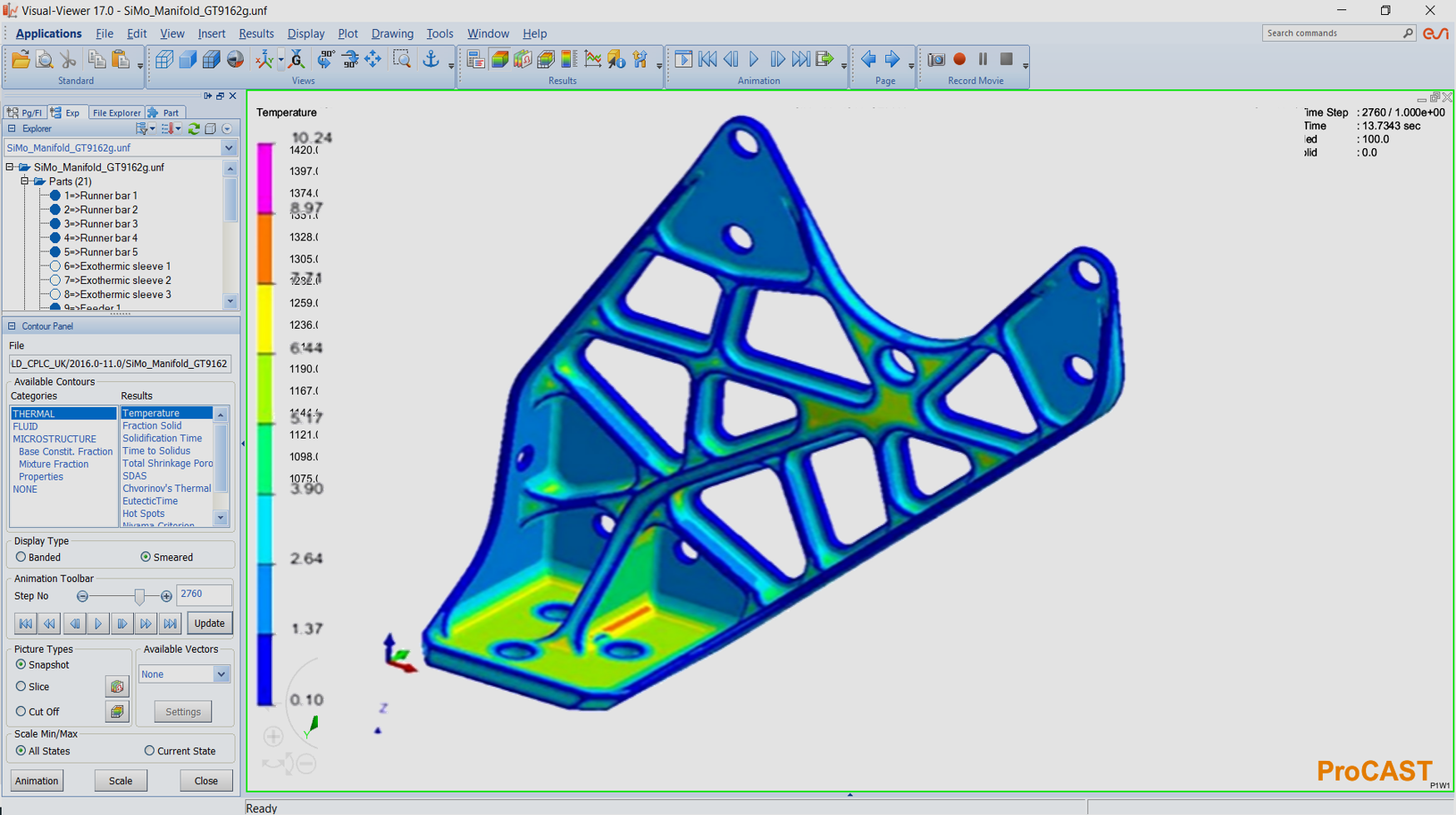Activate the zoom window magnifier tool
1456x815 pixels.
[402, 60]
